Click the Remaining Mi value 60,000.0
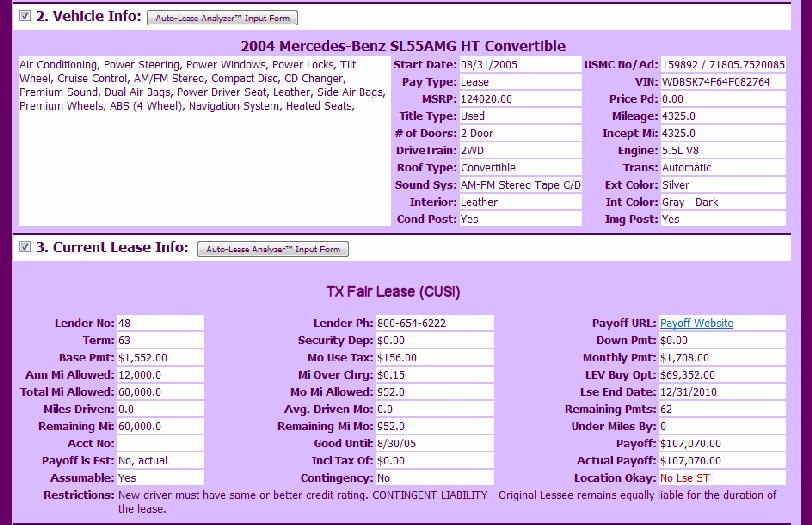The image size is (812, 525). 160,426
